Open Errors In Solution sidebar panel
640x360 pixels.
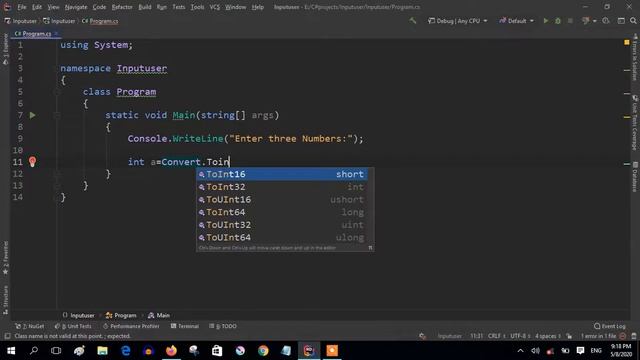pos(635,58)
